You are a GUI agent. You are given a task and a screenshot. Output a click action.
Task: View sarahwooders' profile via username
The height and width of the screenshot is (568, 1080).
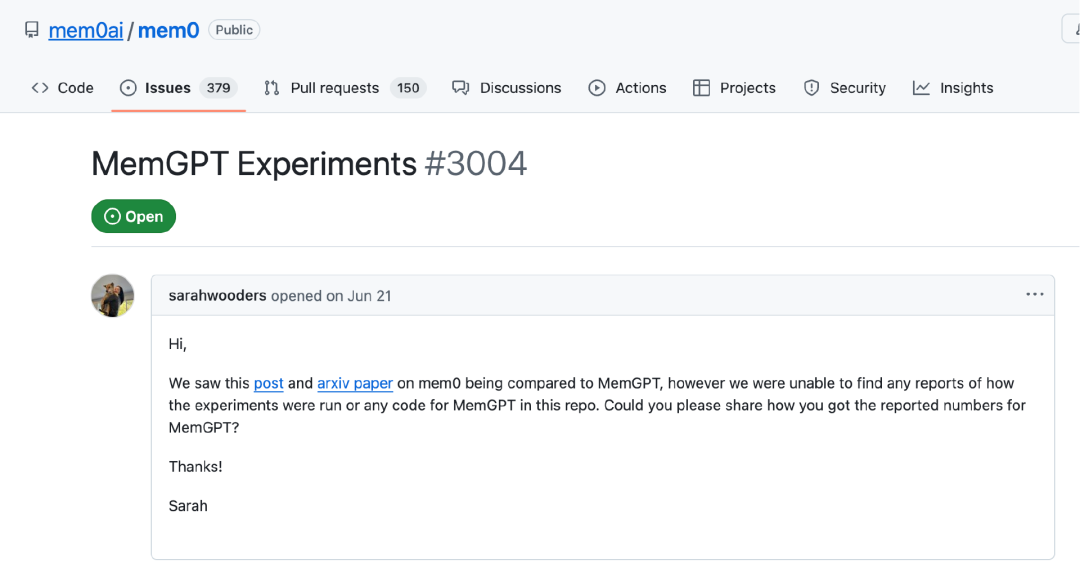[217, 296]
